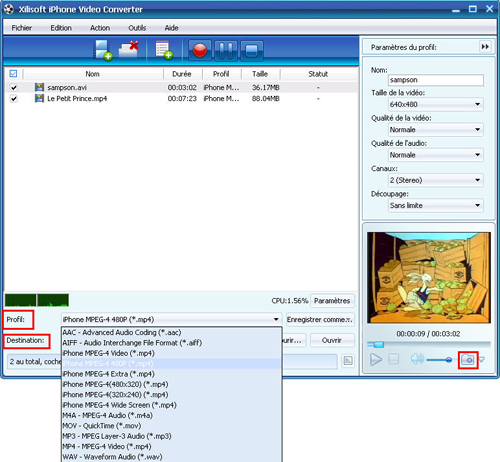Click the Paramètres button

(x=332, y=301)
